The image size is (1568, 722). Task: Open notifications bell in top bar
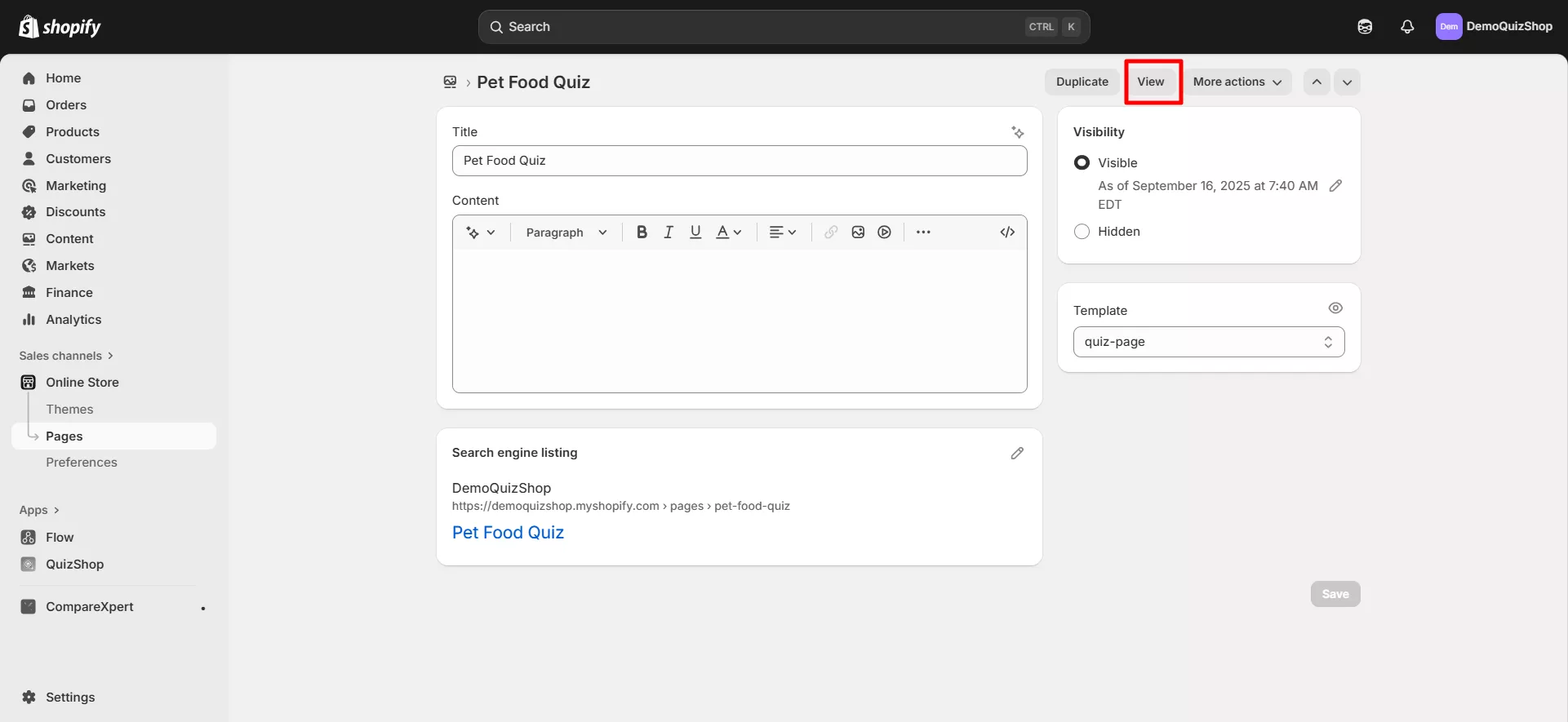pos(1407,27)
